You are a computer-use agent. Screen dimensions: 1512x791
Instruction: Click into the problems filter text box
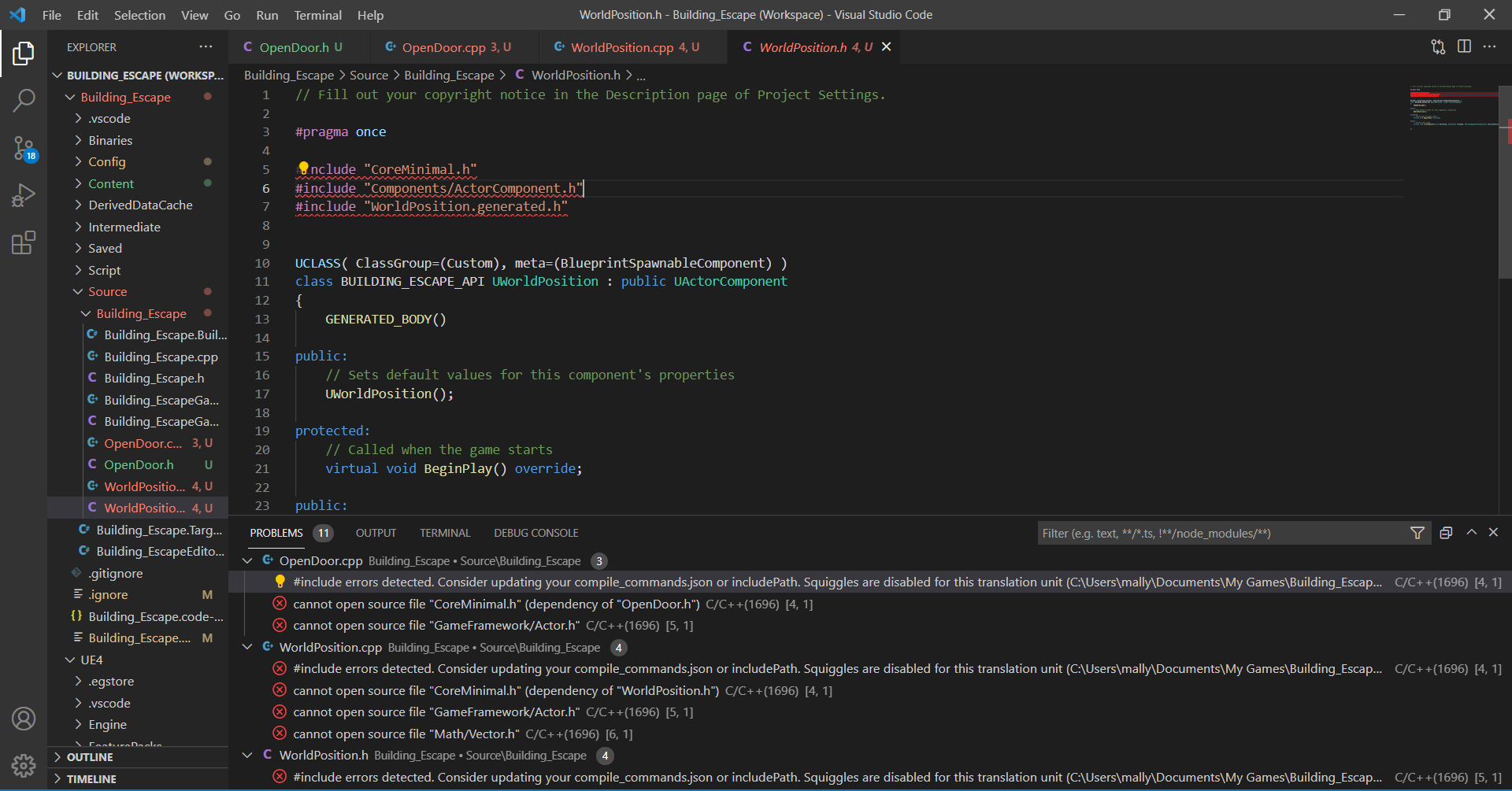coord(1221,533)
